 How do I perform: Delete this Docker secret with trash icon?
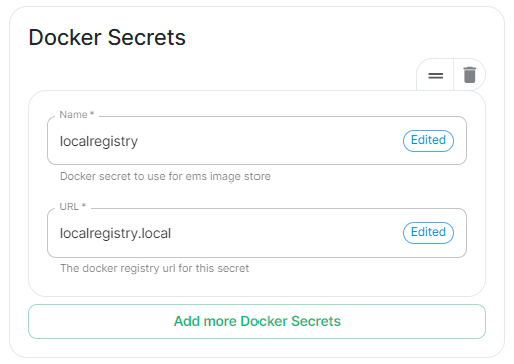(x=469, y=75)
